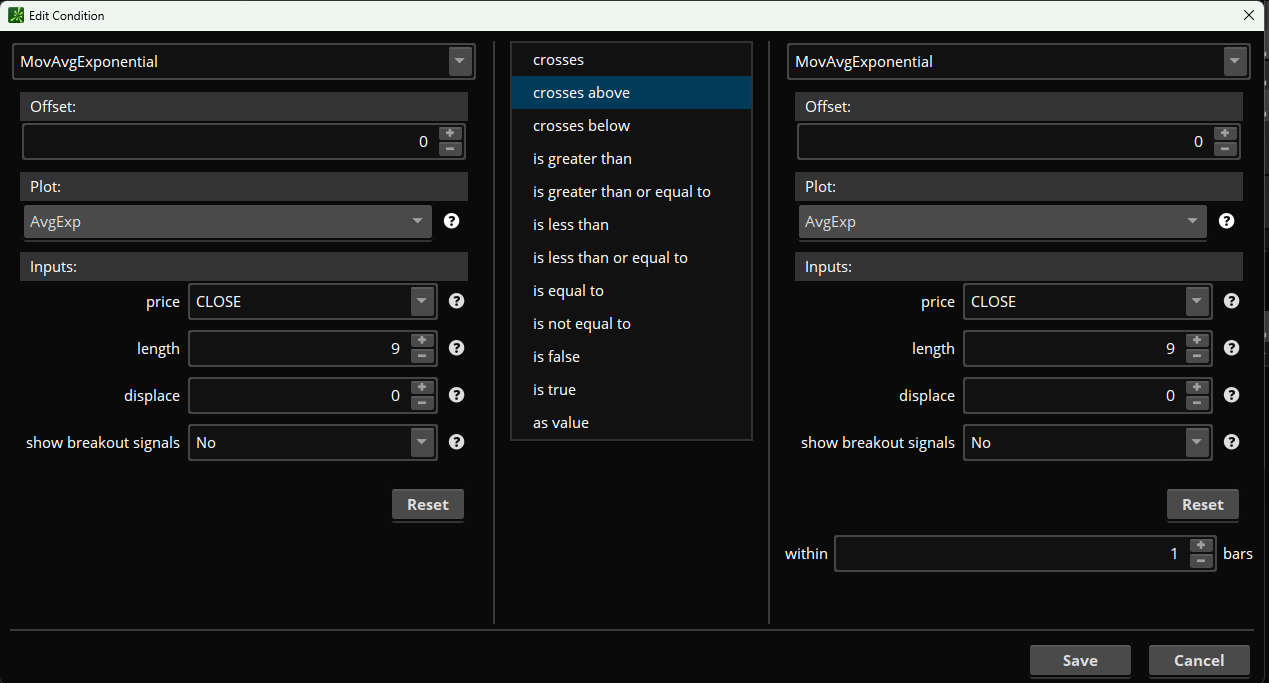The height and width of the screenshot is (683, 1269).
Task: Increase left Offset value with plus stepper
Action: (450, 134)
